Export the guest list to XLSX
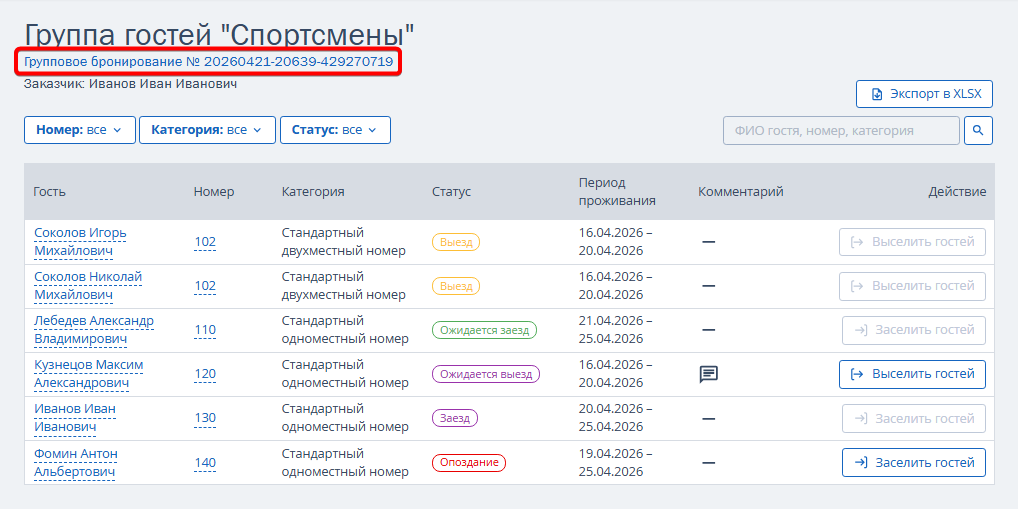This screenshot has height=509, width=1018. (x=925, y=94)
